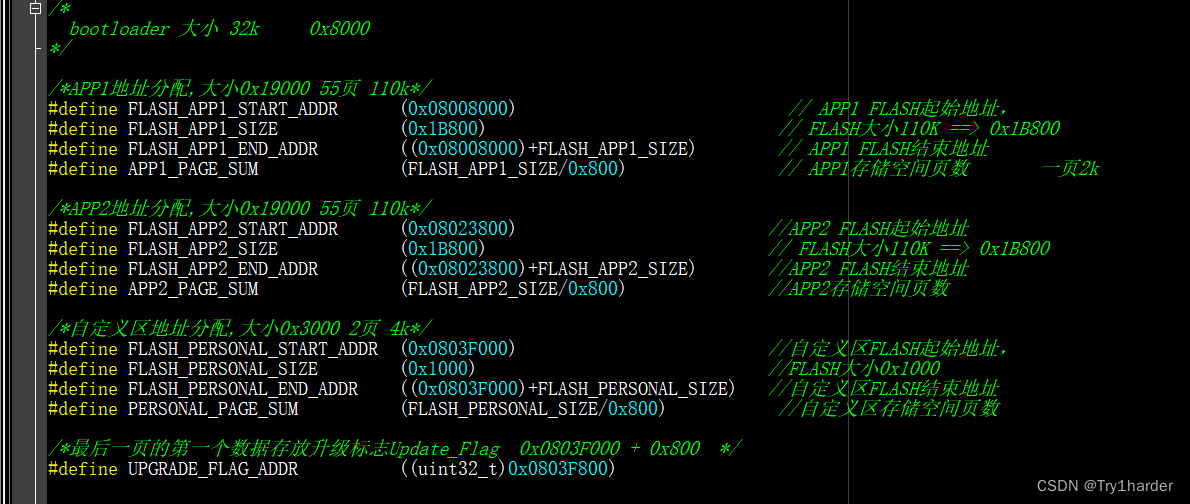Click the PERSONAL_PAGE_SUM macro name
1190x504 pixels.
212,408
